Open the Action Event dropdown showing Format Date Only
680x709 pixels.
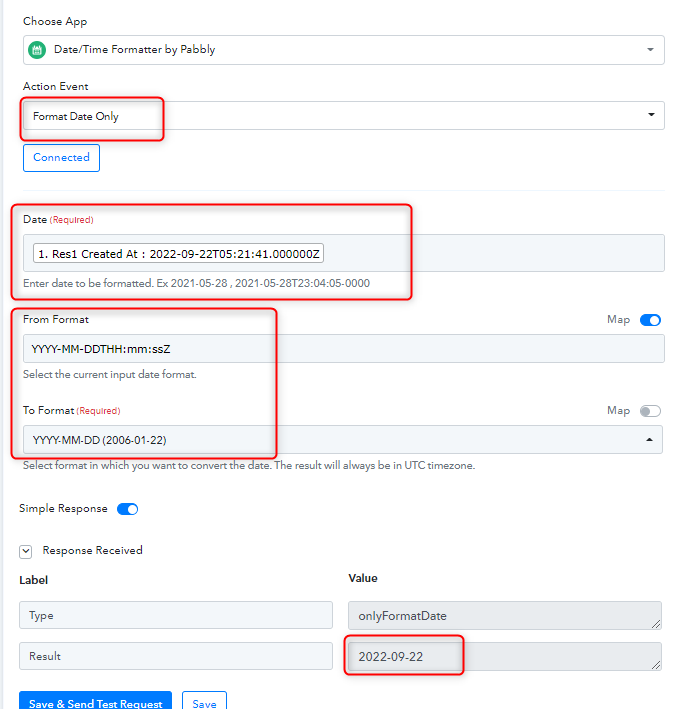click(x=344, y=116)
